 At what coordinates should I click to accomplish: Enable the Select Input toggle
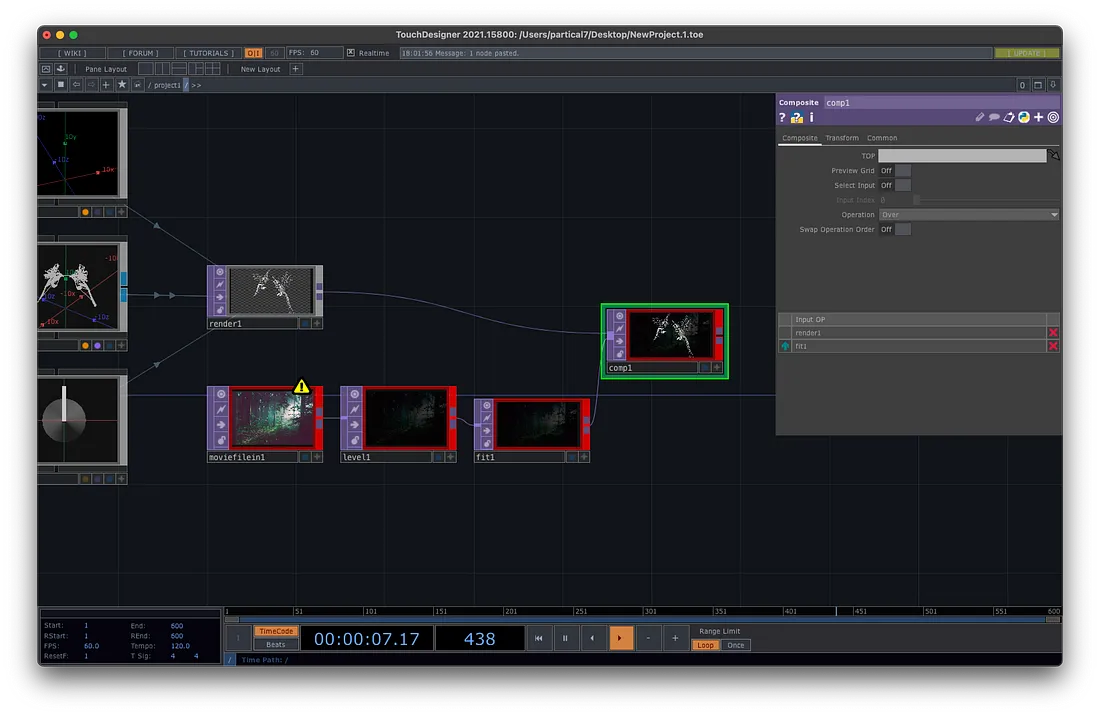902,186
